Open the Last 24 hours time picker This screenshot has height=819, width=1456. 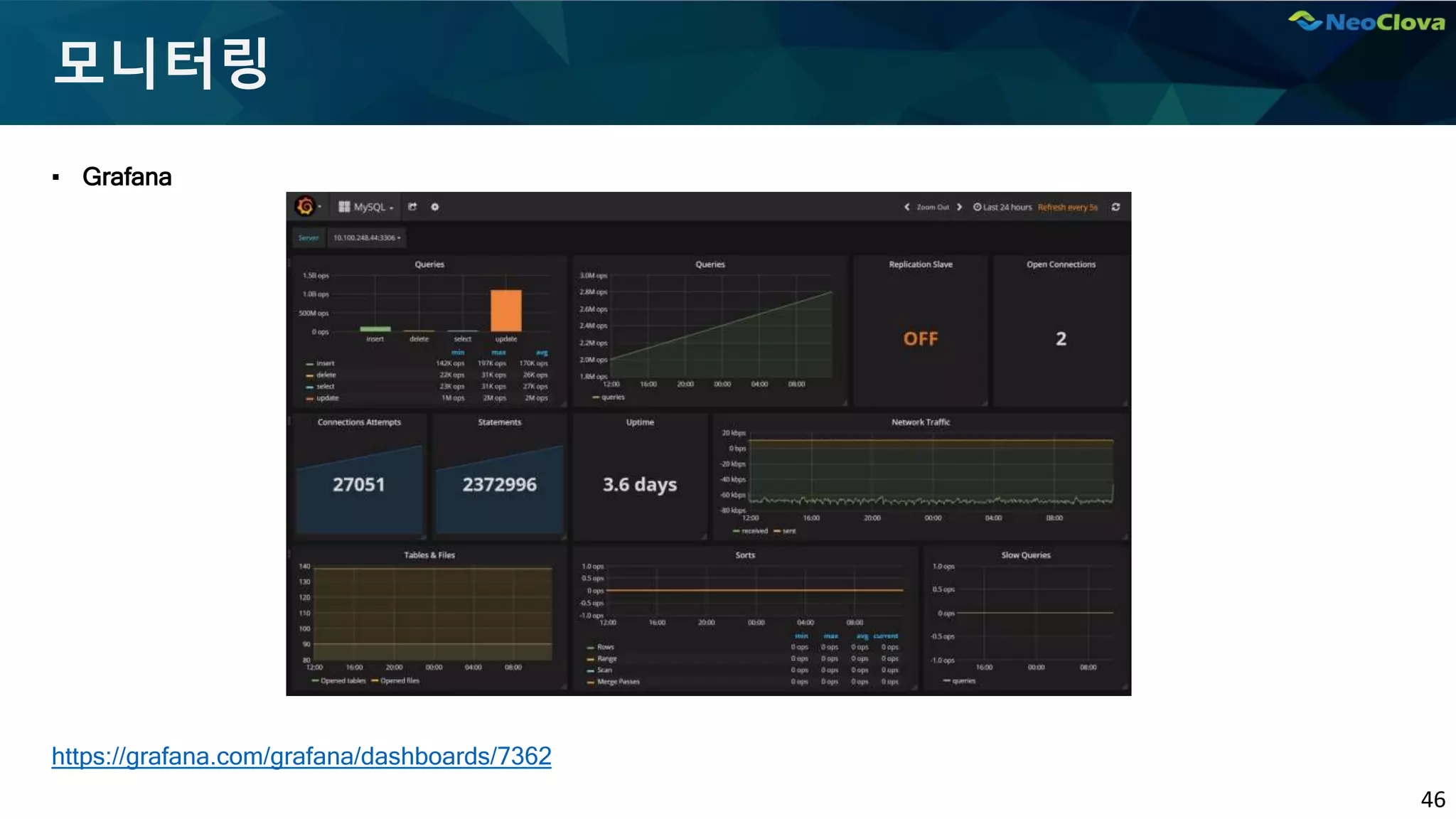pos(1007,207)
